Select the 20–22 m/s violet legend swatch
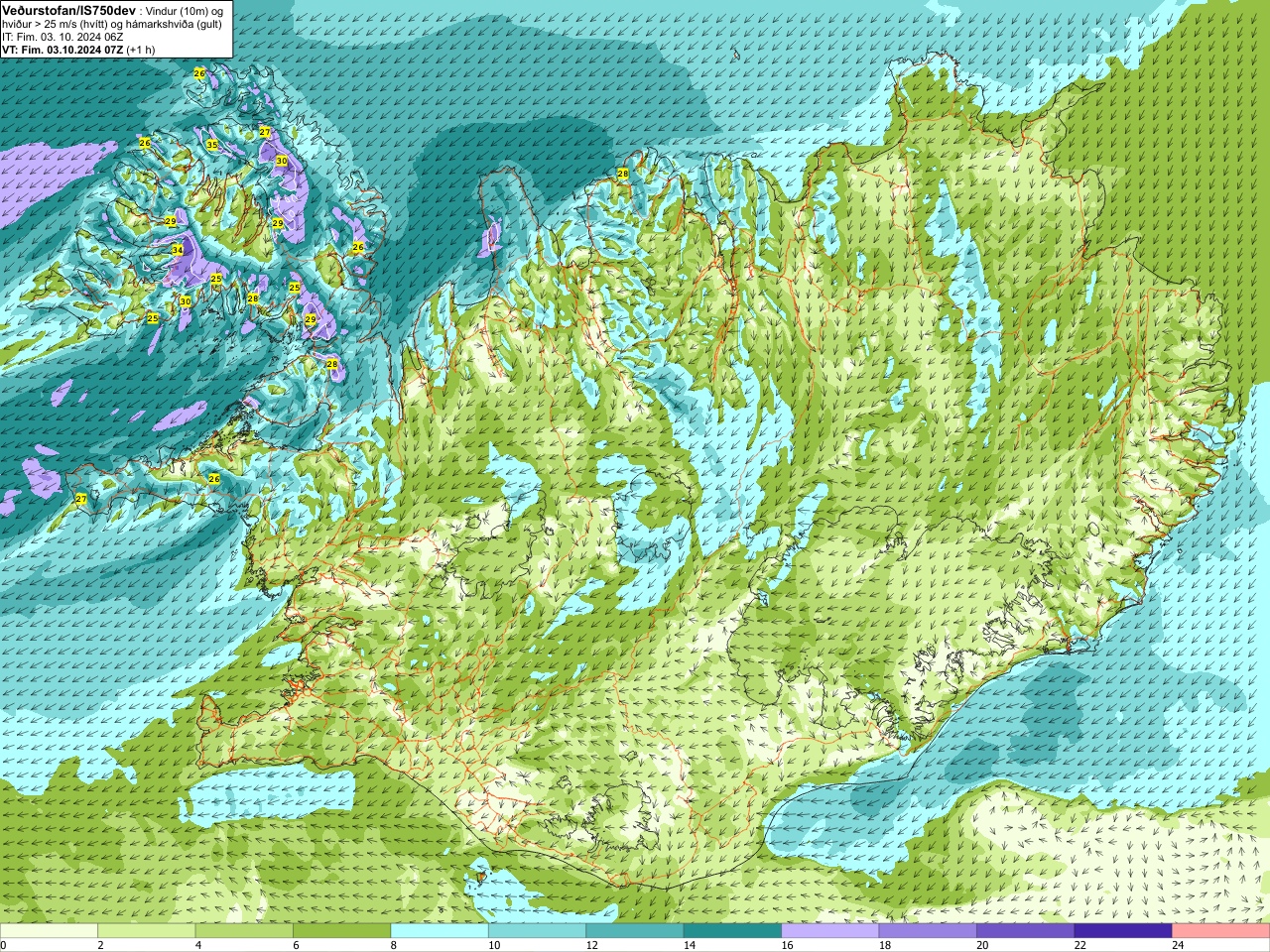 click(1026, 931)
